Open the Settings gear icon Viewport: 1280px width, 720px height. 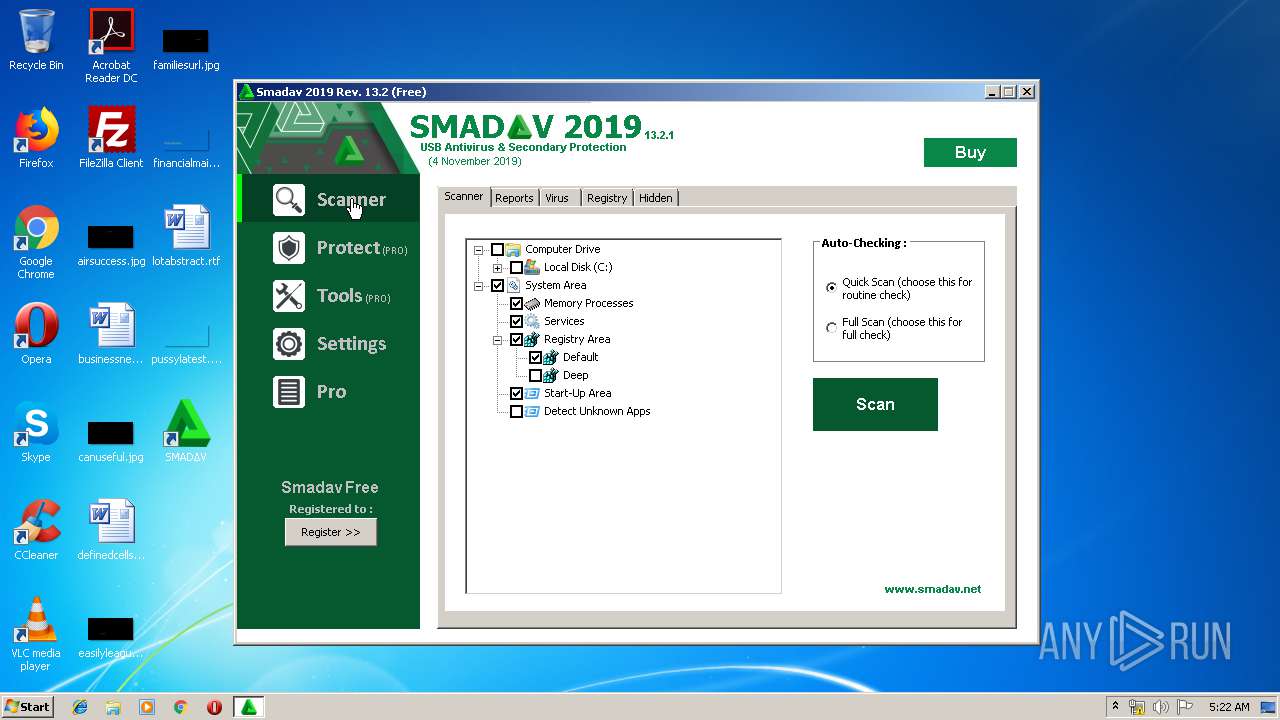click(289, 344)
